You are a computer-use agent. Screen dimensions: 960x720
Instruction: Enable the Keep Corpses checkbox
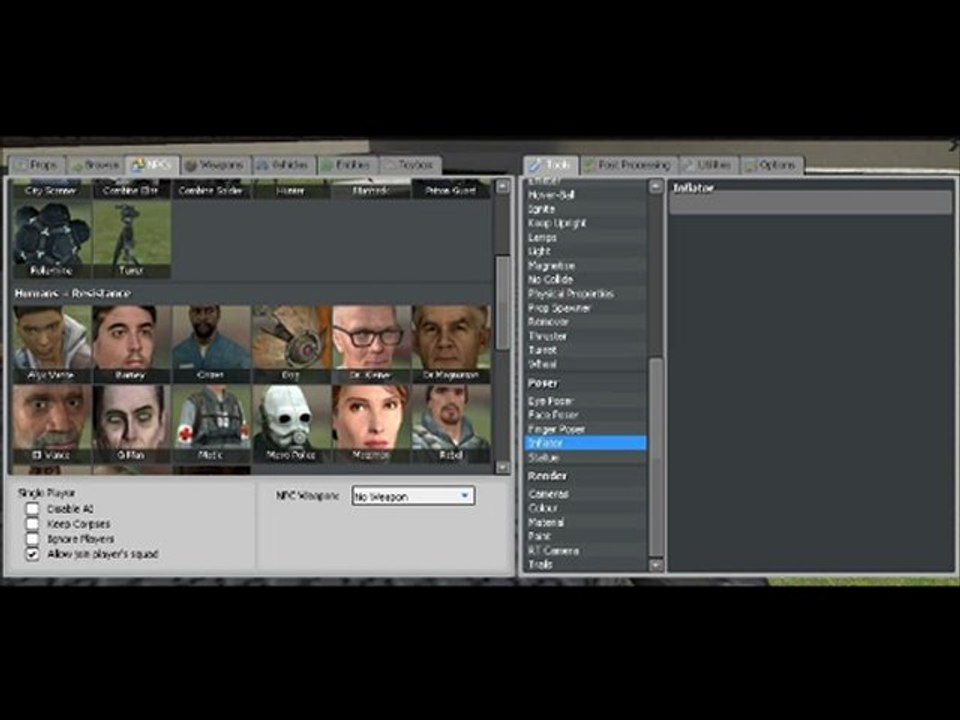(x=32, y=524)
